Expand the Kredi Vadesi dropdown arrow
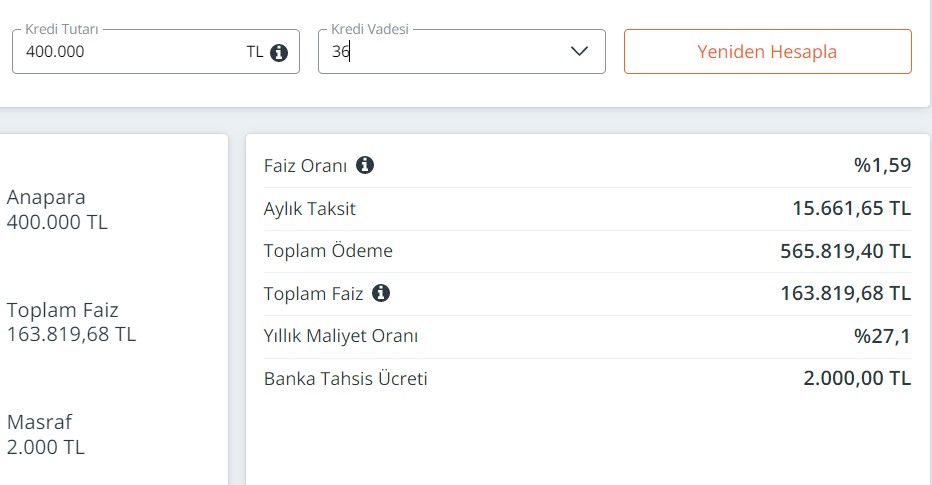The width and height of the screenshot is (932, 485). [580, 51]
